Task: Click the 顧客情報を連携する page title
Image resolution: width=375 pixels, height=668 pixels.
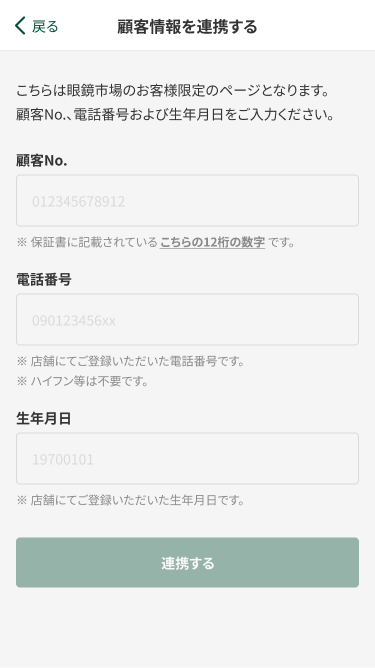Action: 188,26
